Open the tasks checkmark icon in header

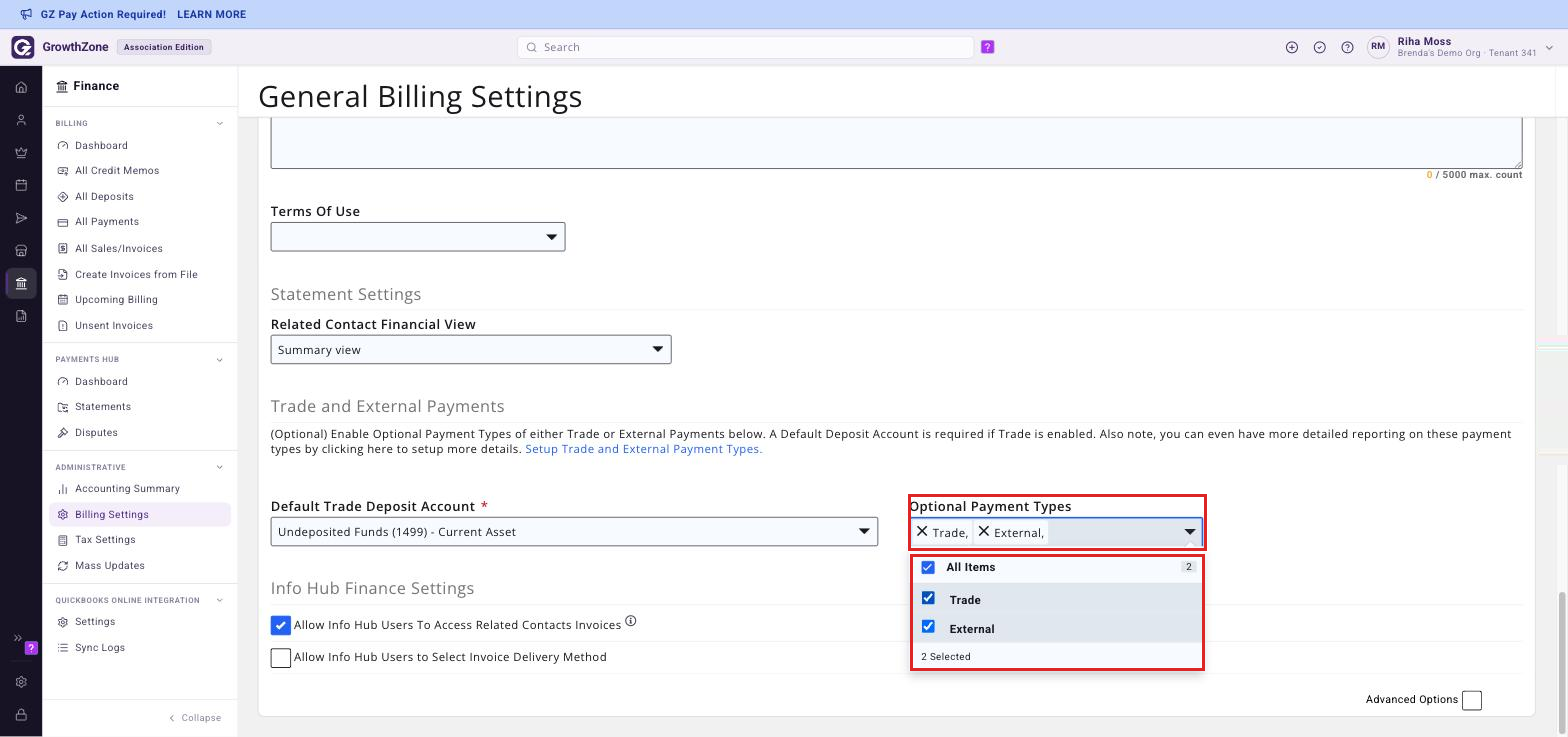[x=1320, y=47]
